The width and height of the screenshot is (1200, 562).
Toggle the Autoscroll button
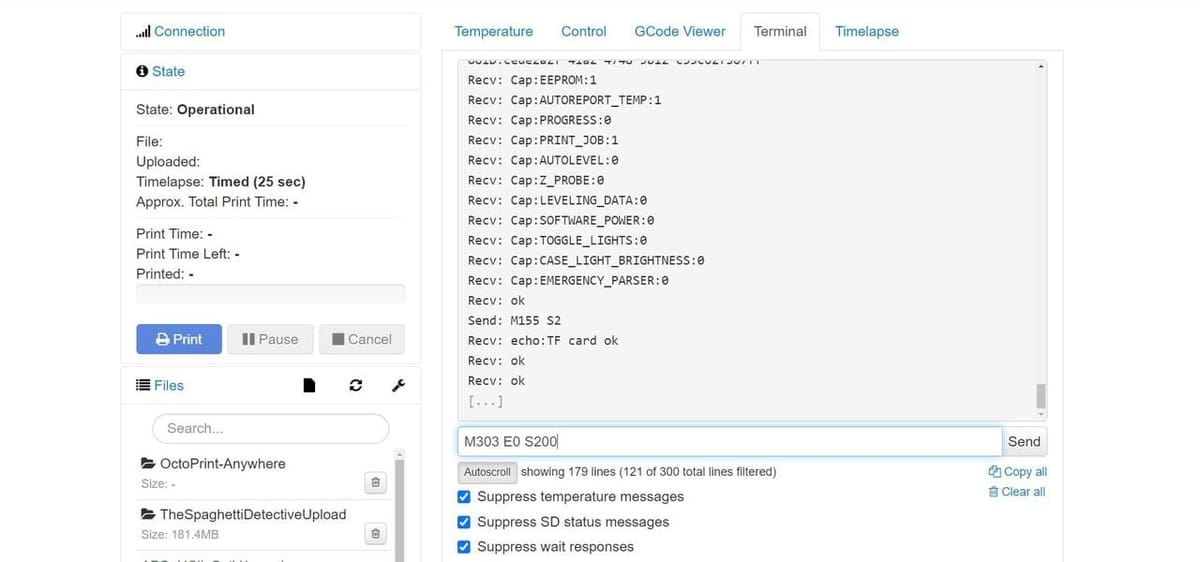[487, 472]
